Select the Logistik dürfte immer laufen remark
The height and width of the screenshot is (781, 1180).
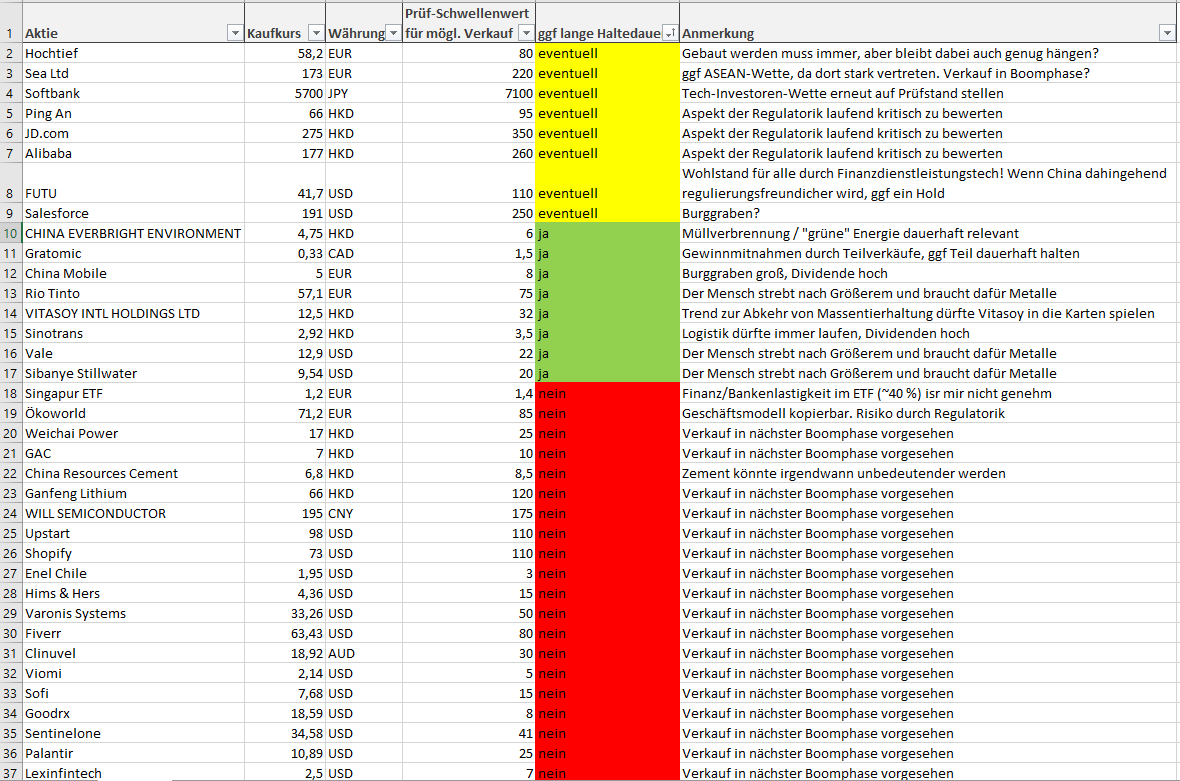(x=928, y=333)
